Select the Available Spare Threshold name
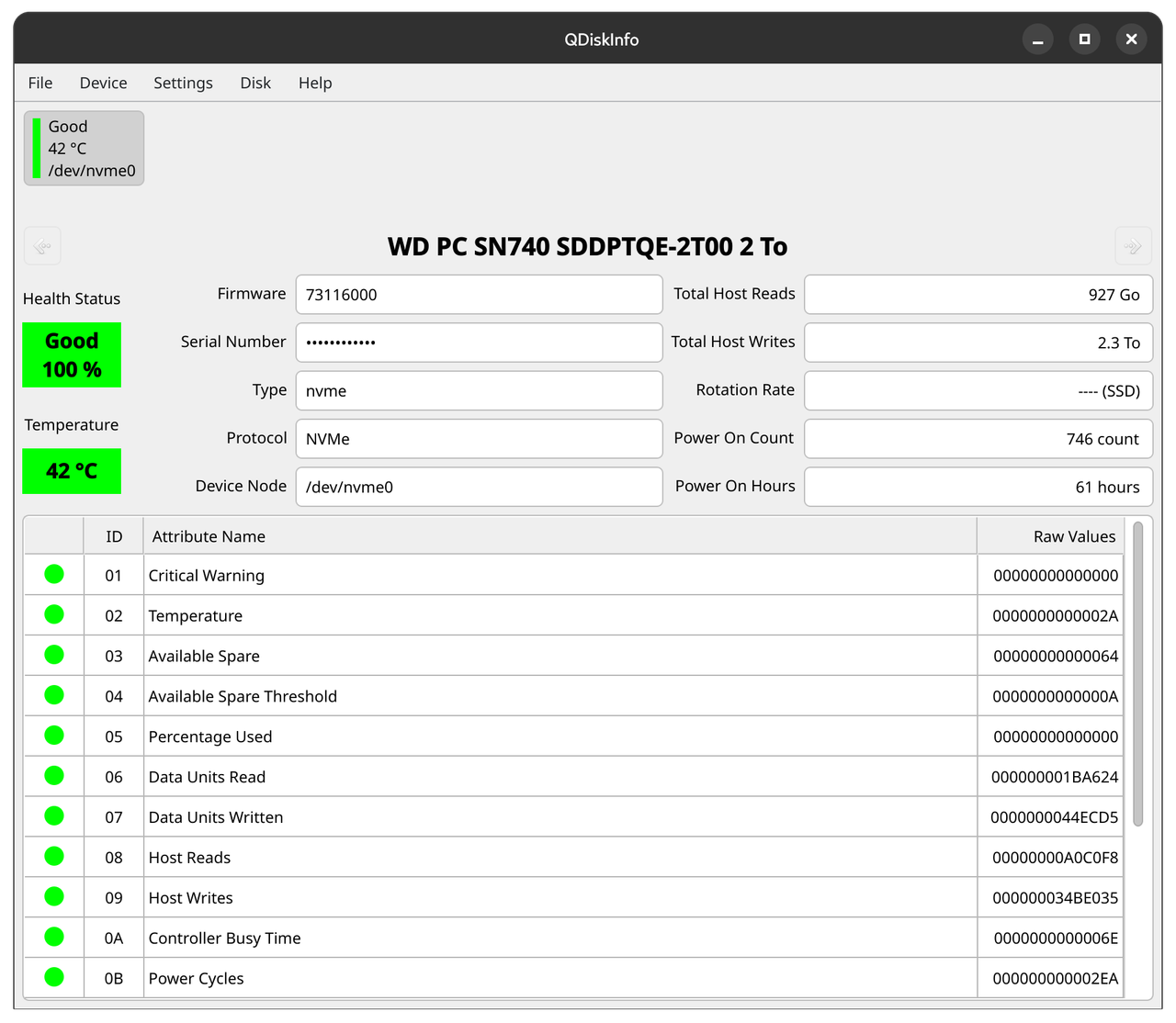Viewport: 1176px width, 1023px height. coord(243,697)
